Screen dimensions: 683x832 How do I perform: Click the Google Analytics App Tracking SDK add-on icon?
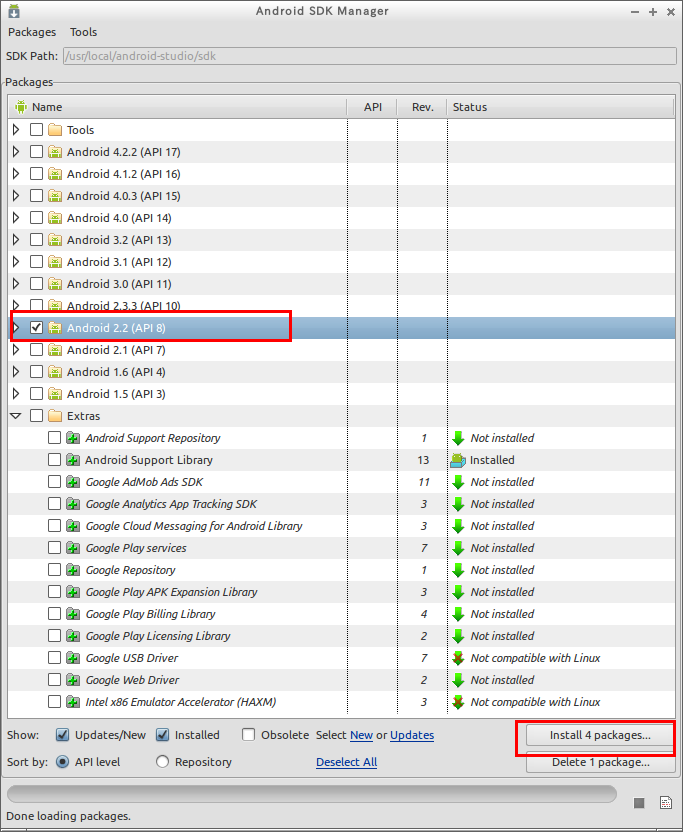tap(73, 504)
